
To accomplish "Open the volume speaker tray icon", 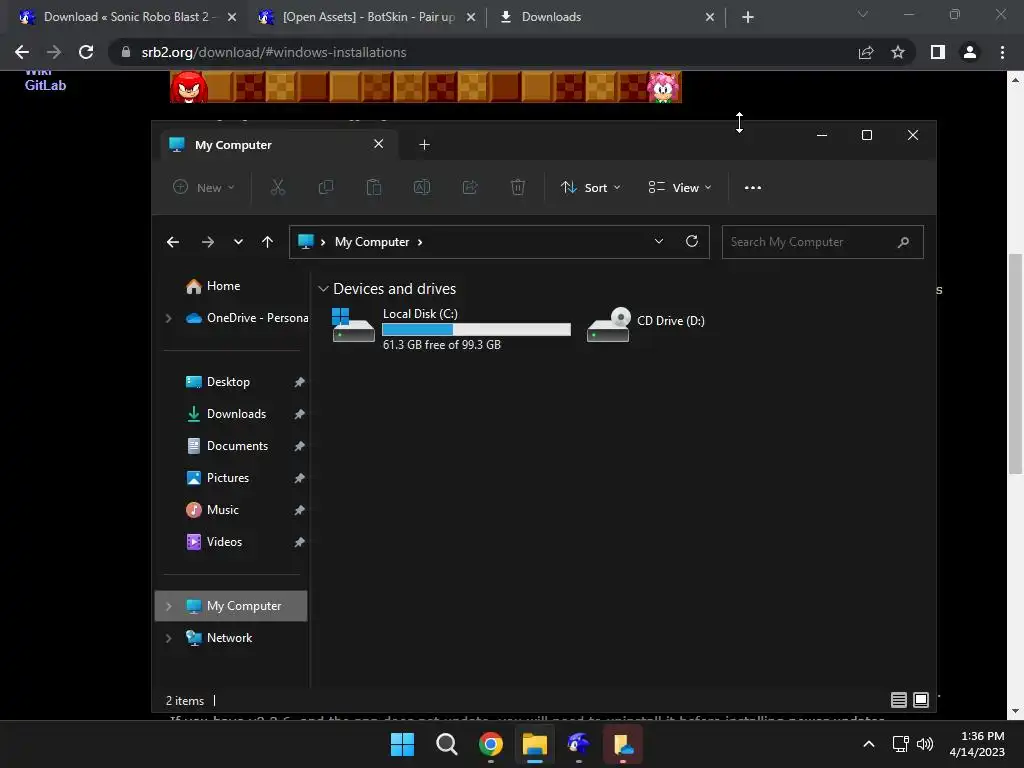I will (x=925, y=744).
